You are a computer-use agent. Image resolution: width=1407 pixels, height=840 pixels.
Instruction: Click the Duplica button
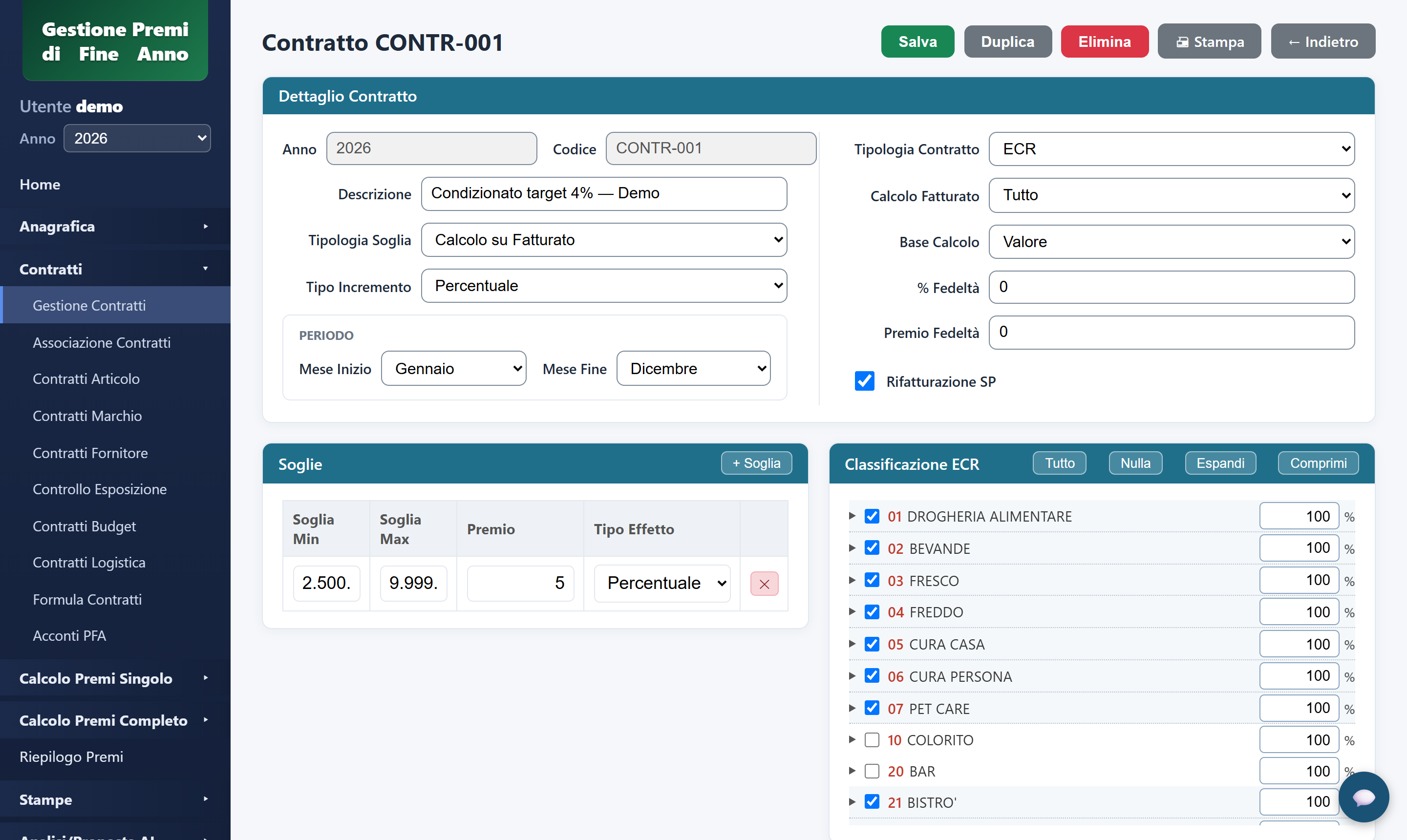1007,42
